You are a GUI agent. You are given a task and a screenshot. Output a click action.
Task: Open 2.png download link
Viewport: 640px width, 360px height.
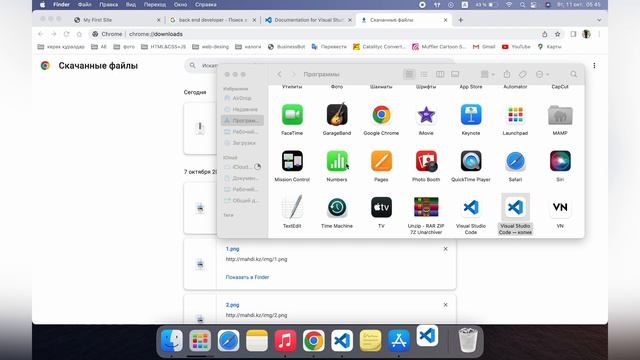pos(232,305)
